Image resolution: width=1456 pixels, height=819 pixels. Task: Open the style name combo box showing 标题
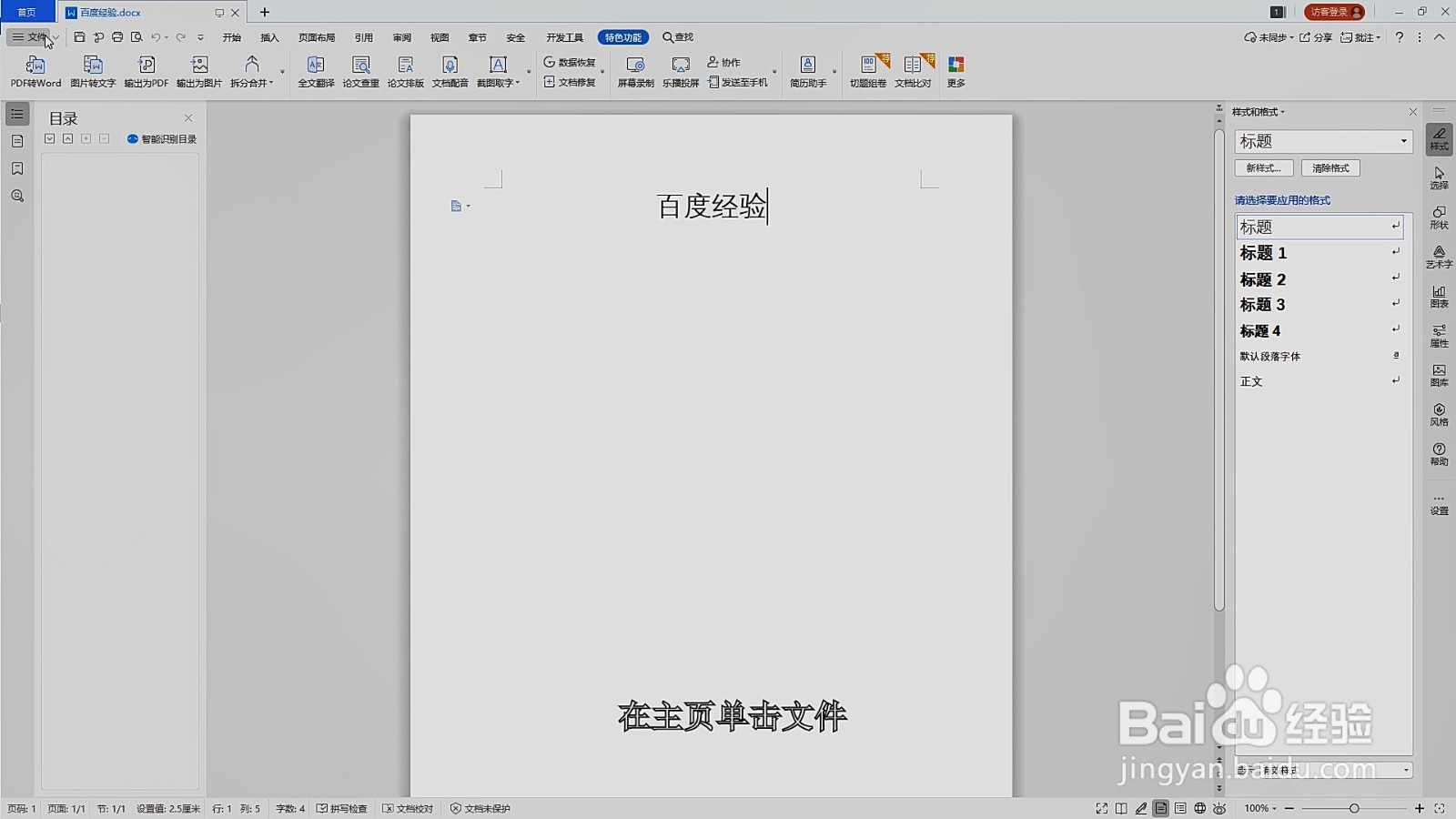(1323, 141)
